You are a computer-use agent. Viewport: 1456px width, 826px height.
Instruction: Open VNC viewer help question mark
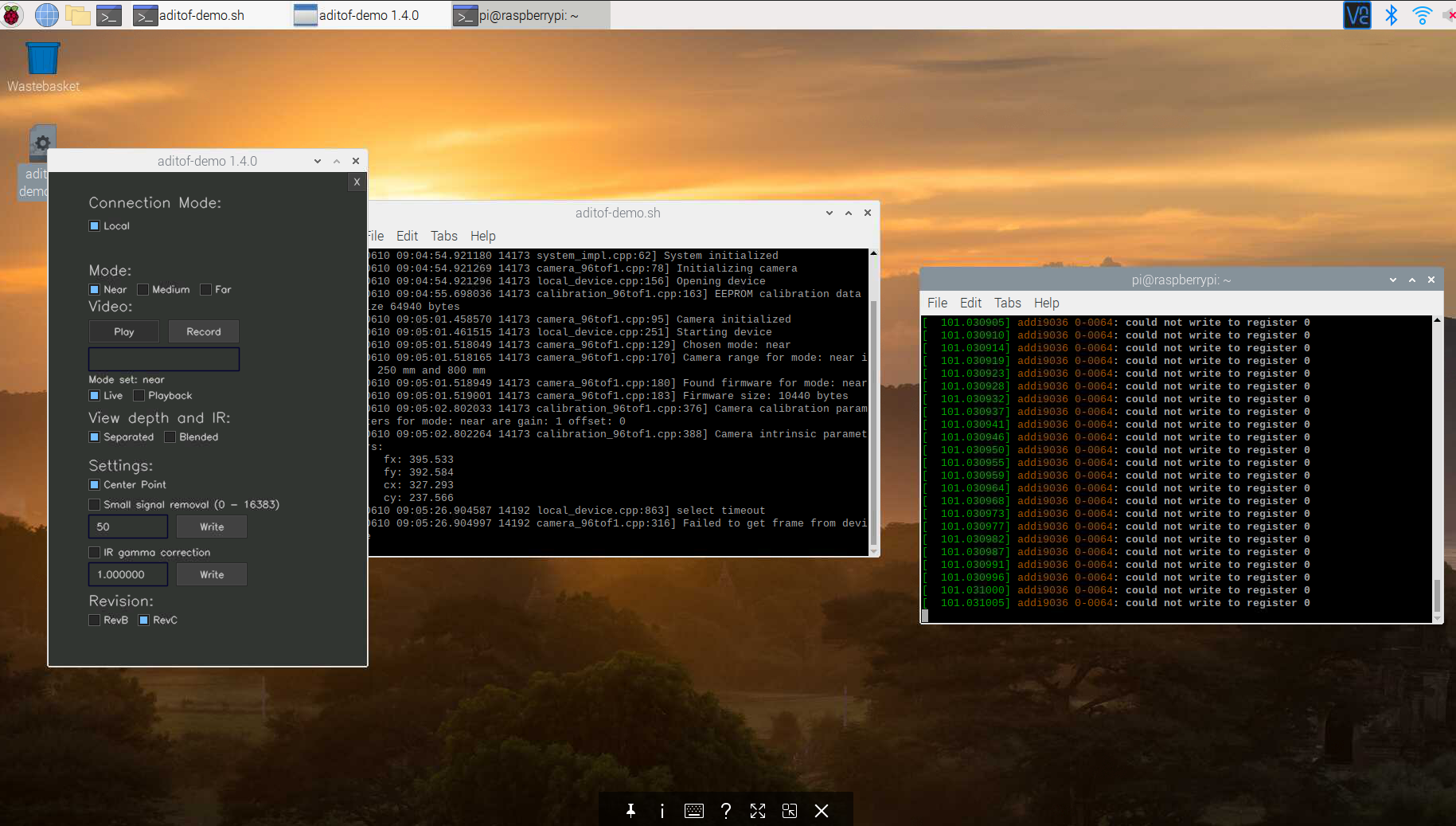click(x=726, y=810)
